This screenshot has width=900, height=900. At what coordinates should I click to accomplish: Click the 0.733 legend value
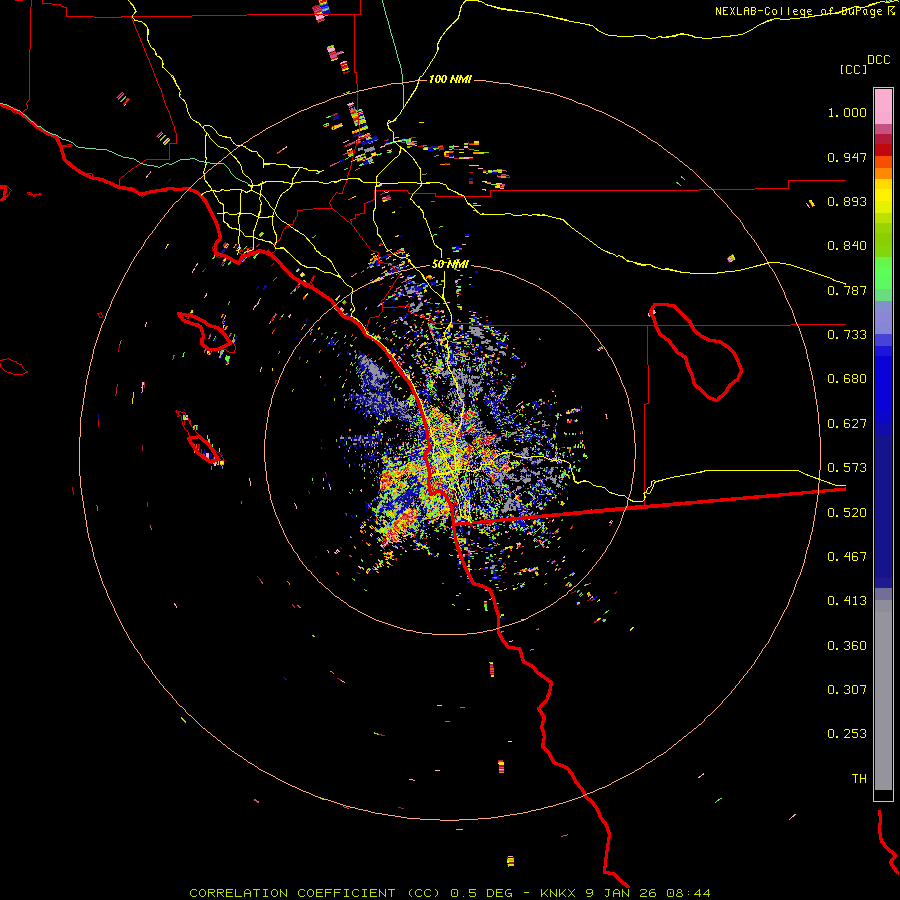847,335
